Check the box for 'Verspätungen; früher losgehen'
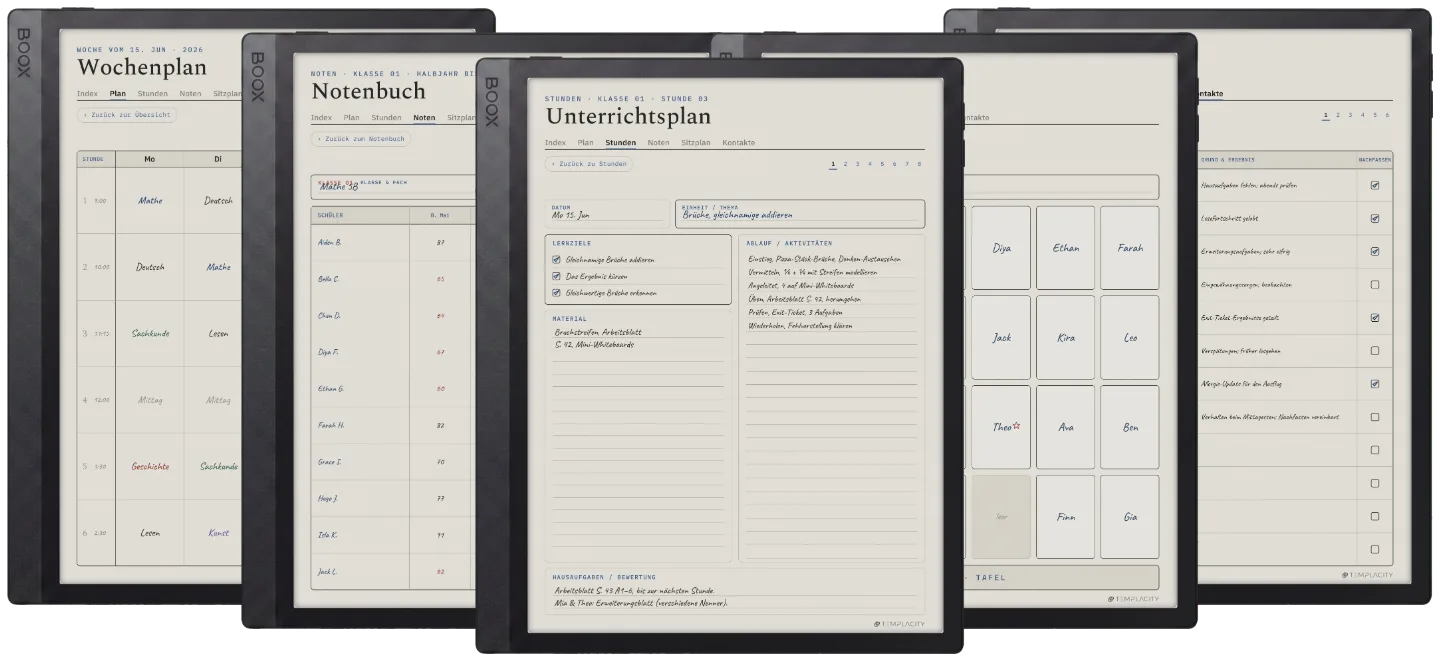The height and width of the screenshot is (661, 1440). 1374,351
